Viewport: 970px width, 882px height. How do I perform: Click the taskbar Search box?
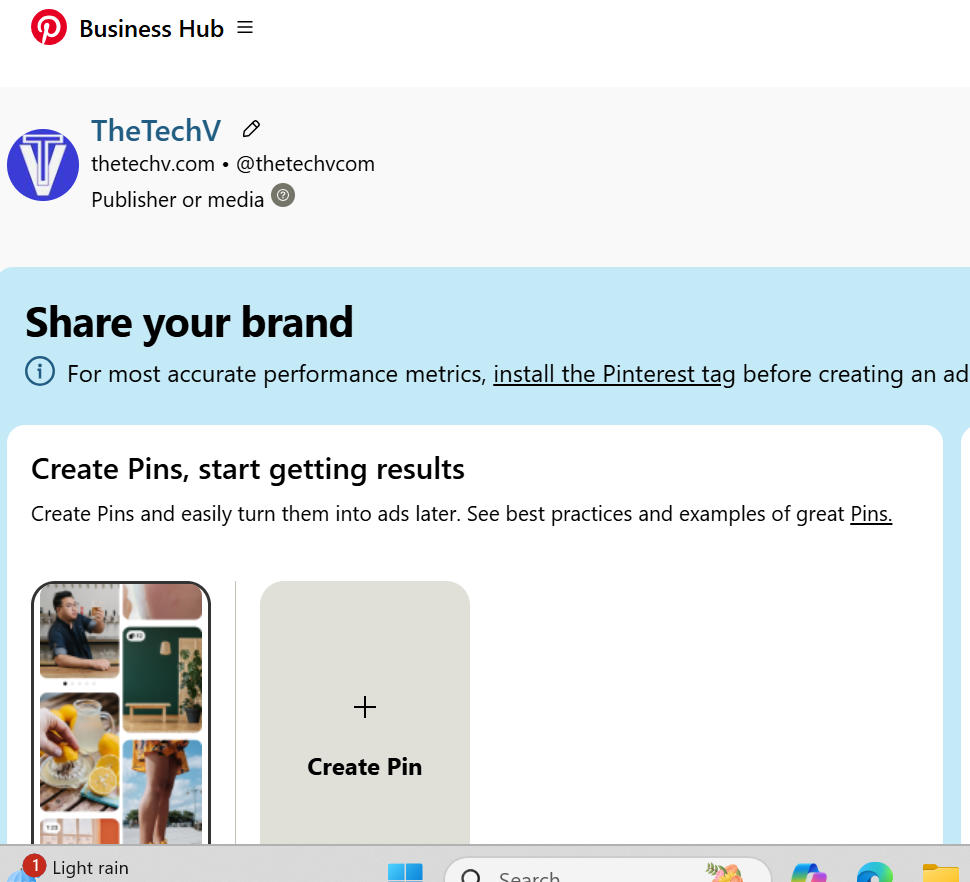point(607,872)
